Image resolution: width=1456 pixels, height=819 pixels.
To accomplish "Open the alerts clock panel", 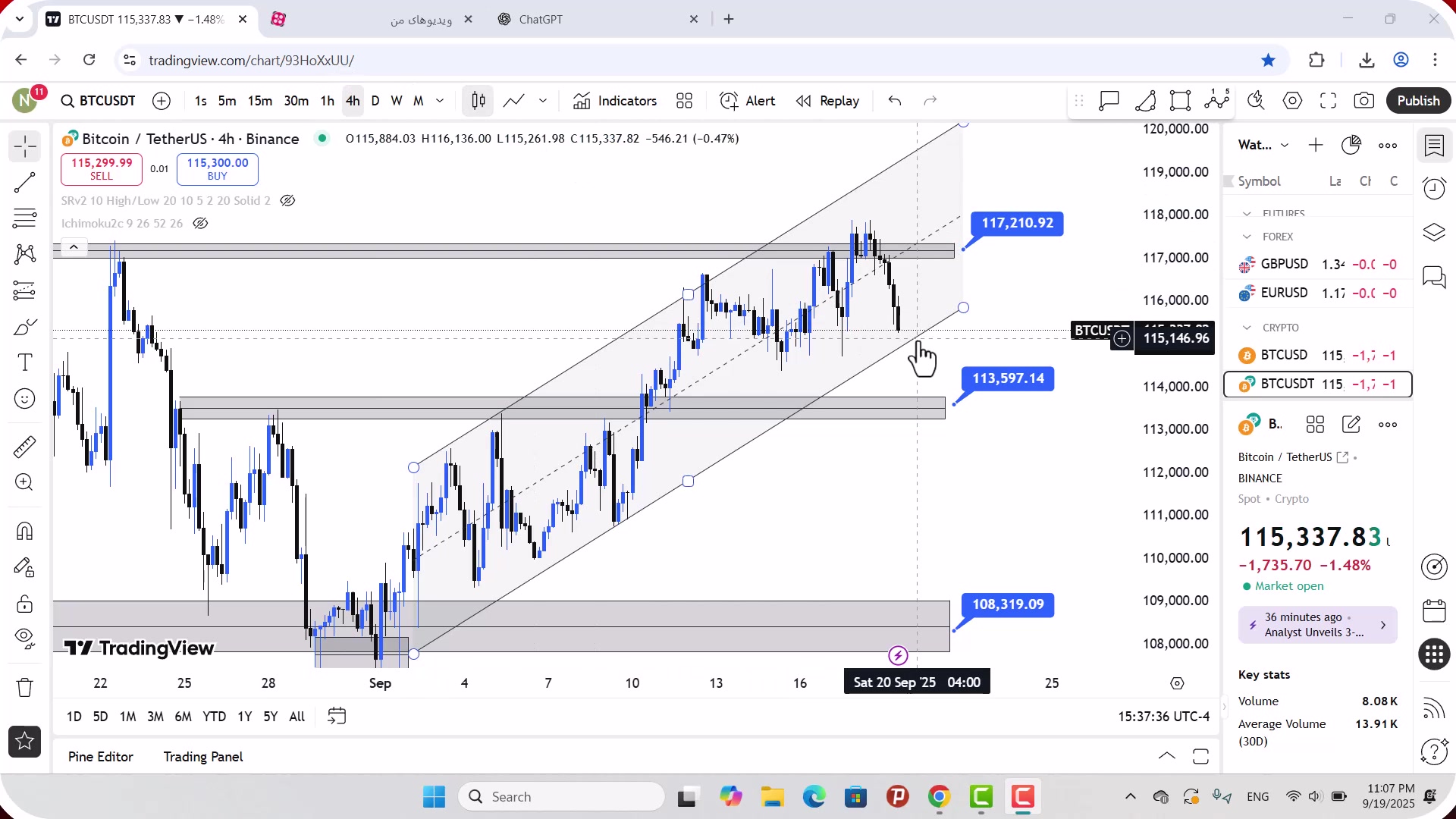I will [x=1434, y=188].
